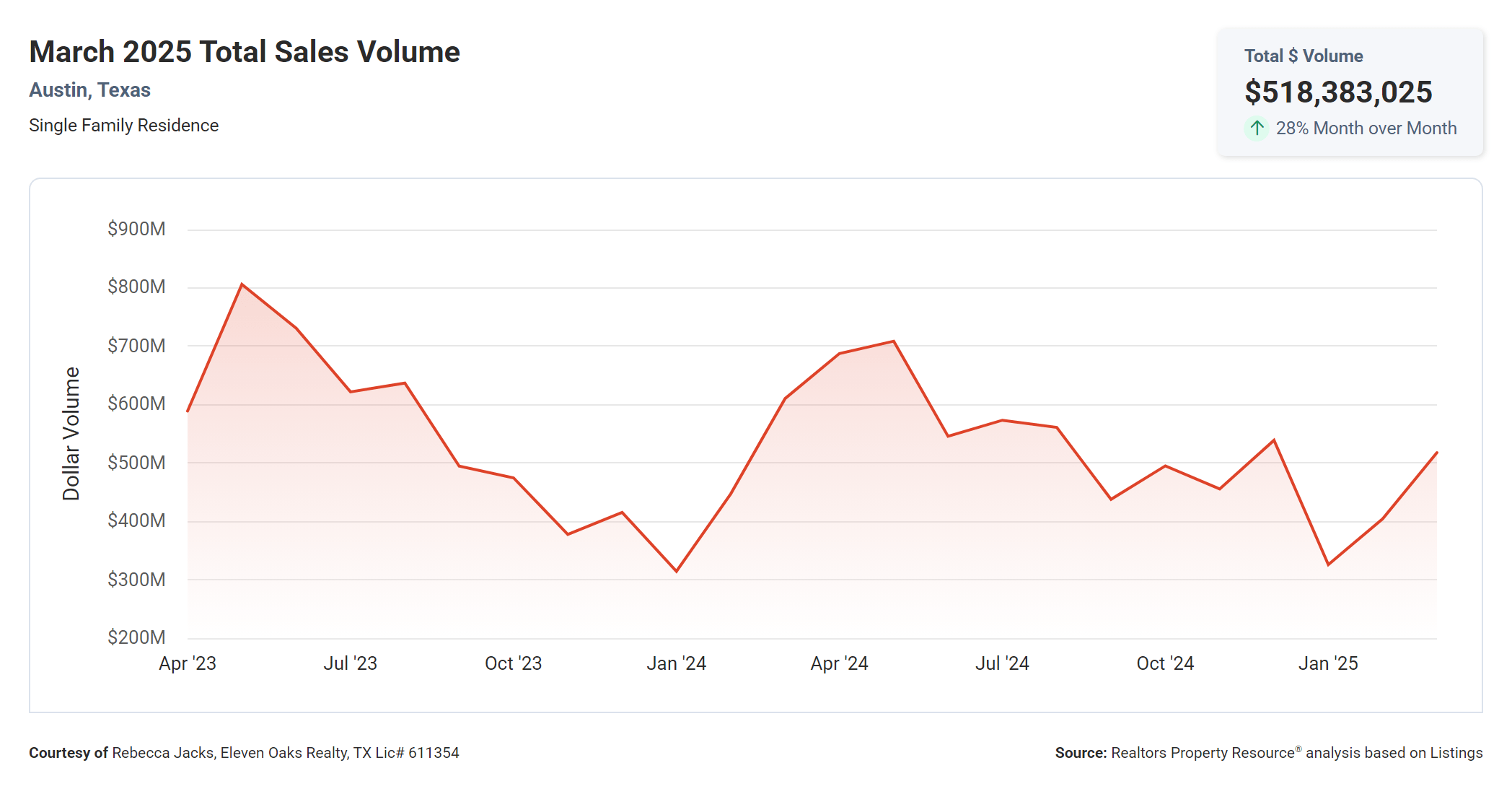
Task: Click the Apr '24 x-axis label
Action: 839,663
